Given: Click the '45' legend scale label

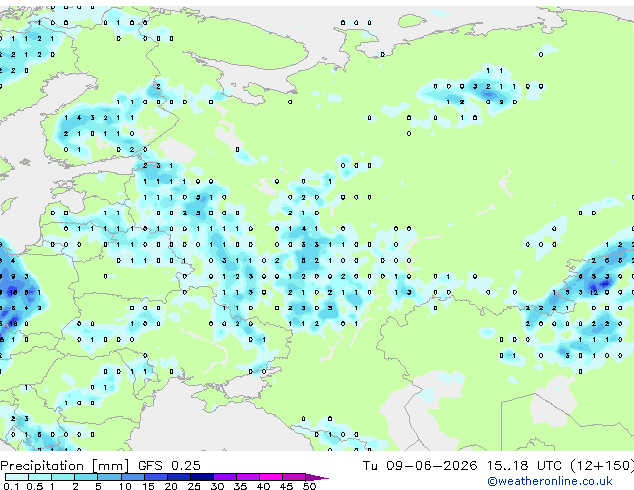Looking at the screenshot, I should pyautogui.click(x=286, y=486).
